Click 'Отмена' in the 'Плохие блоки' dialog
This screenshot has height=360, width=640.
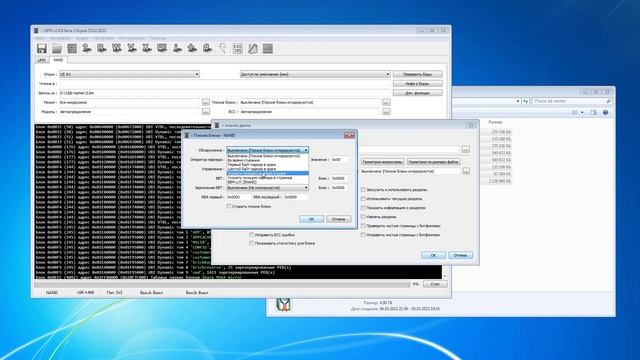click(x=338, y=219)
